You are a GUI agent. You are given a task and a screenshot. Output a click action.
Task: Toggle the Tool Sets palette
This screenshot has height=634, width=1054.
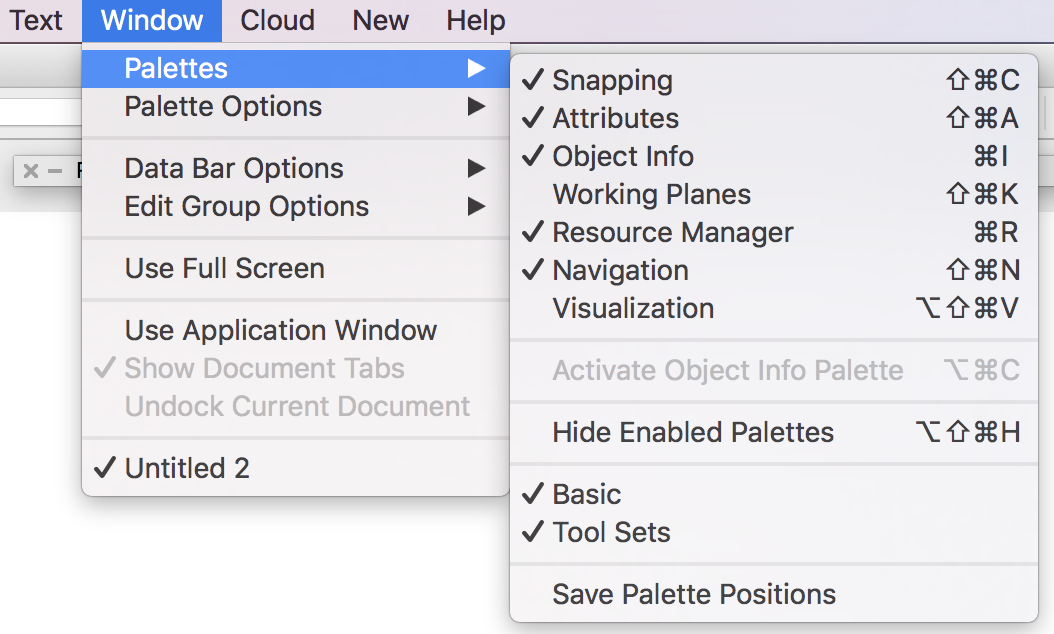[611, 533]
